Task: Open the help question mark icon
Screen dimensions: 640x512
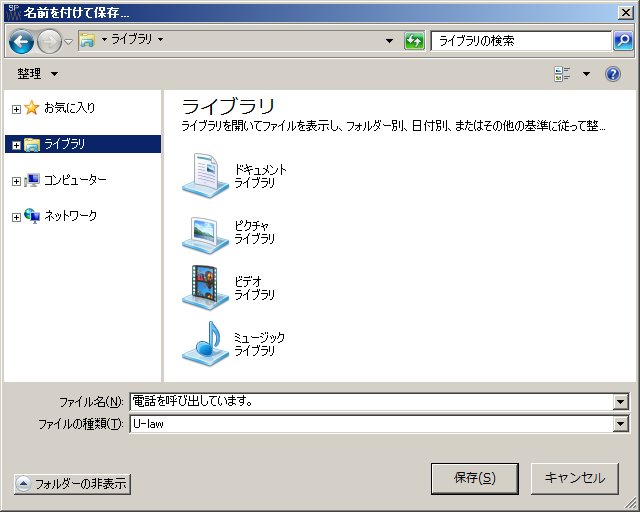Action: pyautogui.click(x=613, y=74)
